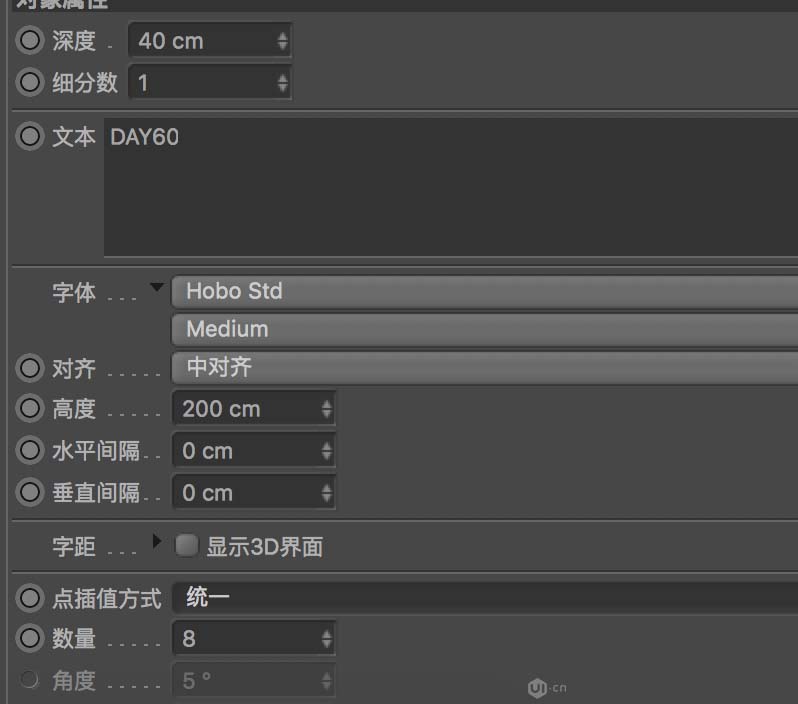Click keyframe circle beside 细分数
798x704 pixels.
point(31,82)
